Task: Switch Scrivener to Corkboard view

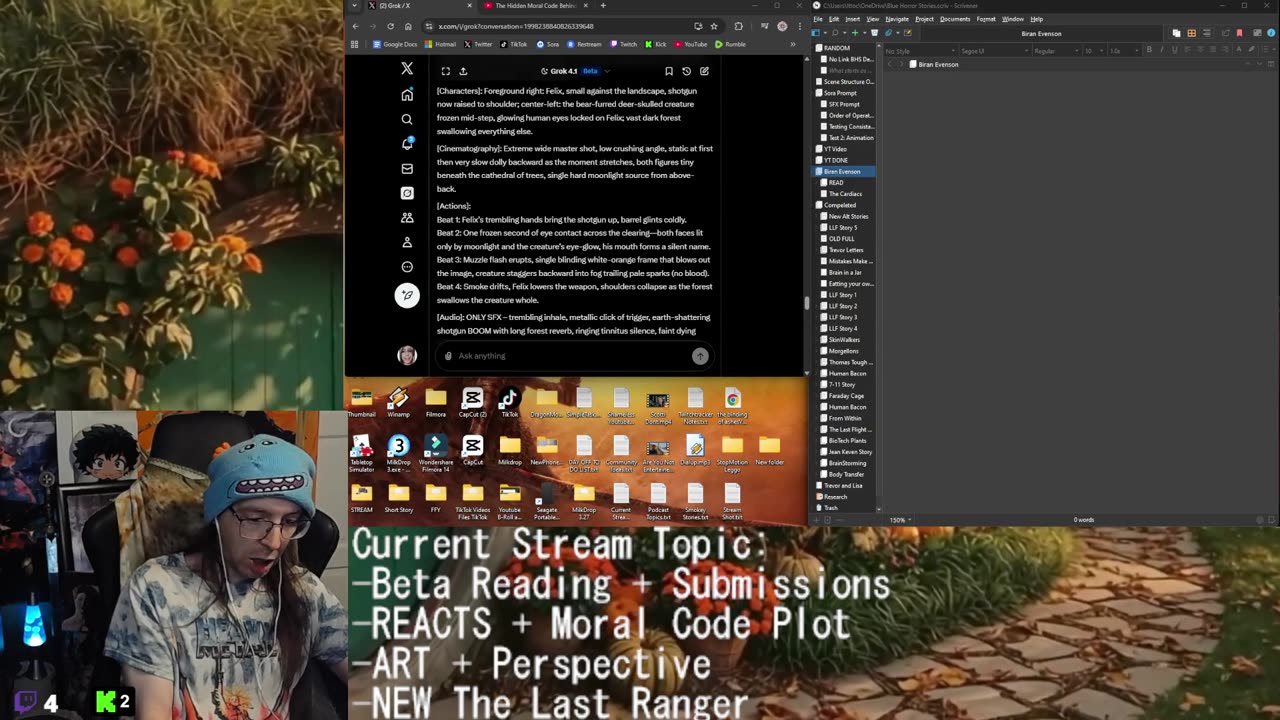Action: [1192, 33]
